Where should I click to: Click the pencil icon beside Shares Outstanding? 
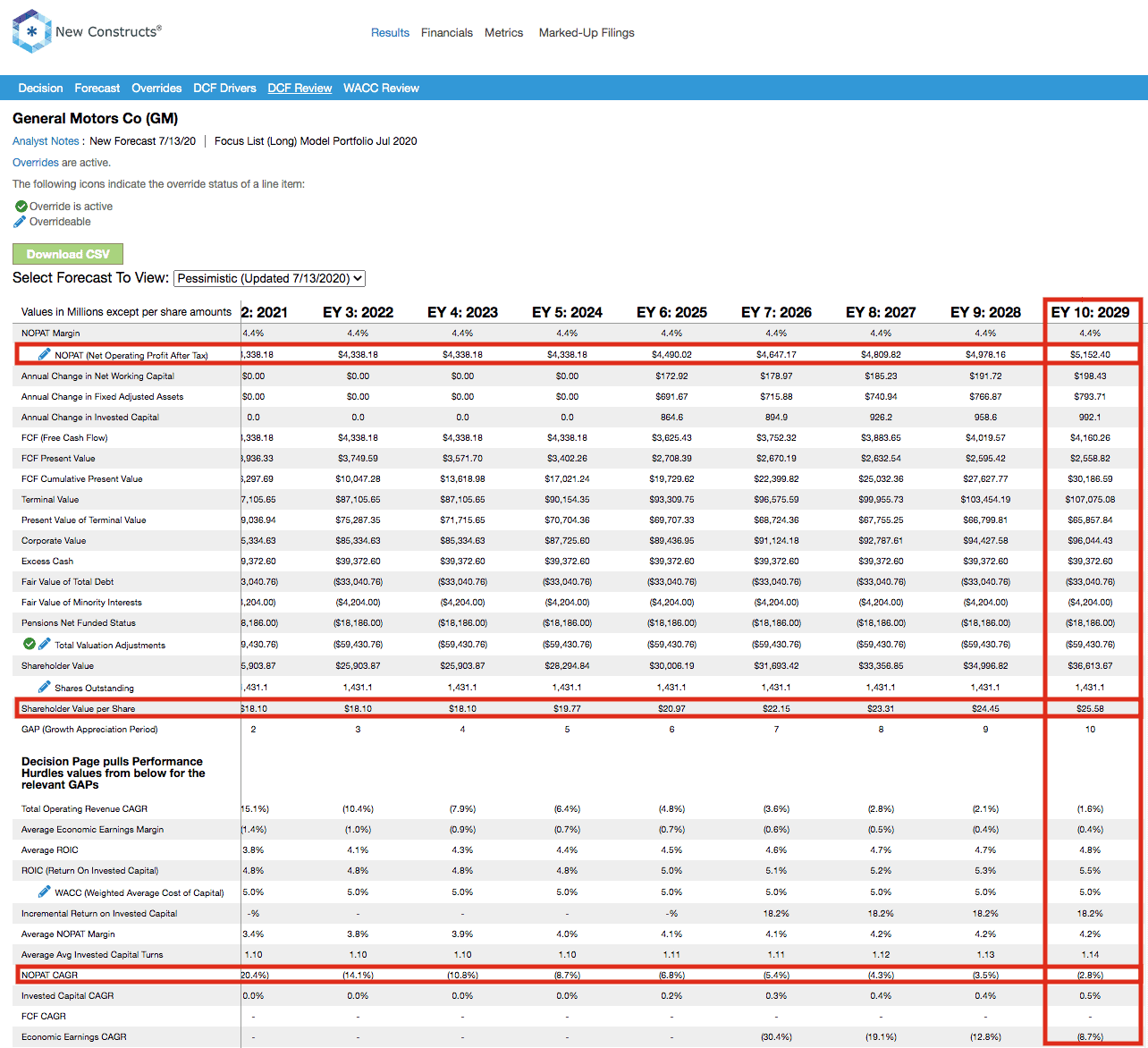[x=45, y=687]
